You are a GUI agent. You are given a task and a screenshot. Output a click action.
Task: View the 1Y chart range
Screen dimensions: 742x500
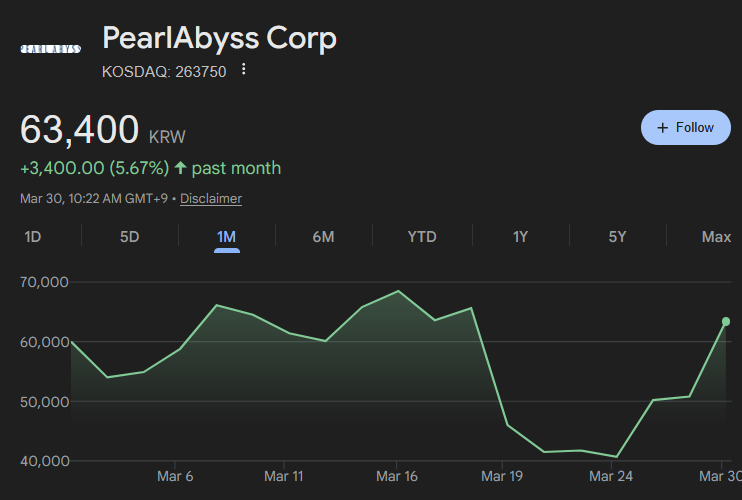tap(520, 237)
